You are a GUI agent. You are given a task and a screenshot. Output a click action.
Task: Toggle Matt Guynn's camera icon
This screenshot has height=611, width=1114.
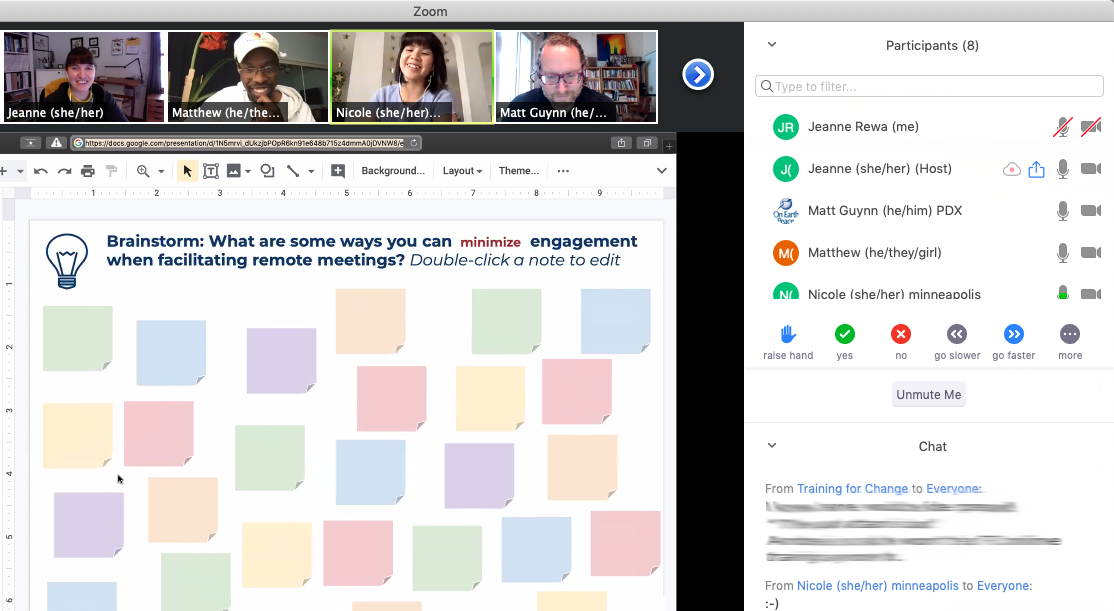(x=1091, y=211)
